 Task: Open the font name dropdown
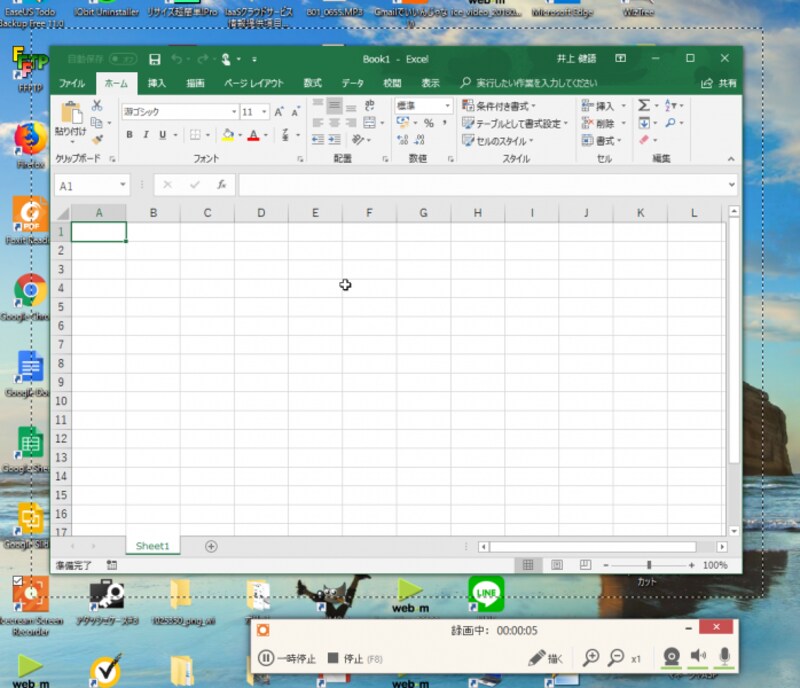point(234,112)
